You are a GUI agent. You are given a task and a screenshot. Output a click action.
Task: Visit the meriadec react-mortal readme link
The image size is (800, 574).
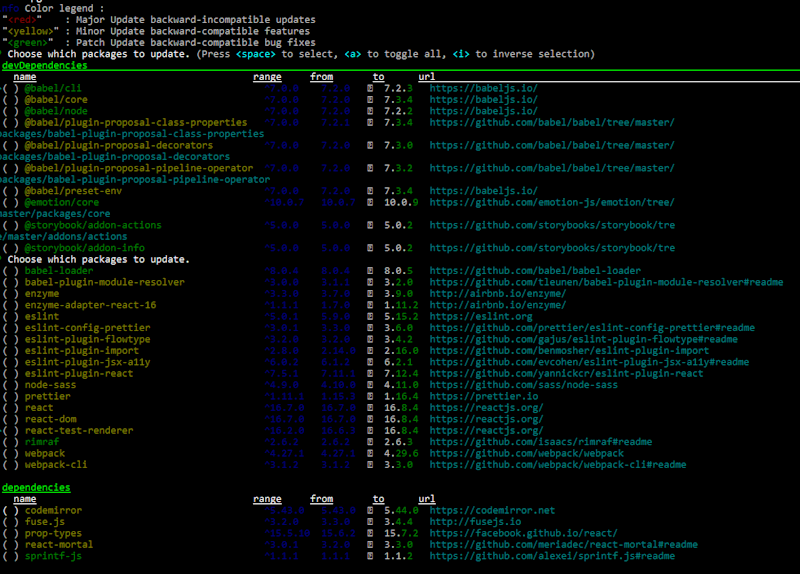point(563,544)
